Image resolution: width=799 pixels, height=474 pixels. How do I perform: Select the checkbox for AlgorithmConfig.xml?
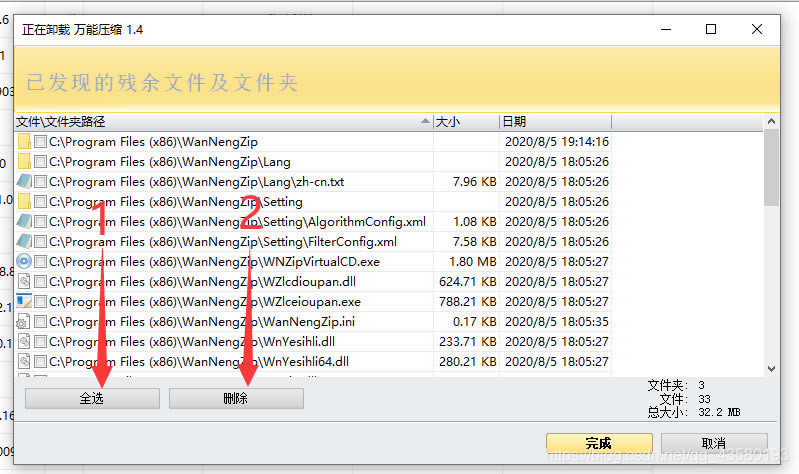click(x=40, y=222)
